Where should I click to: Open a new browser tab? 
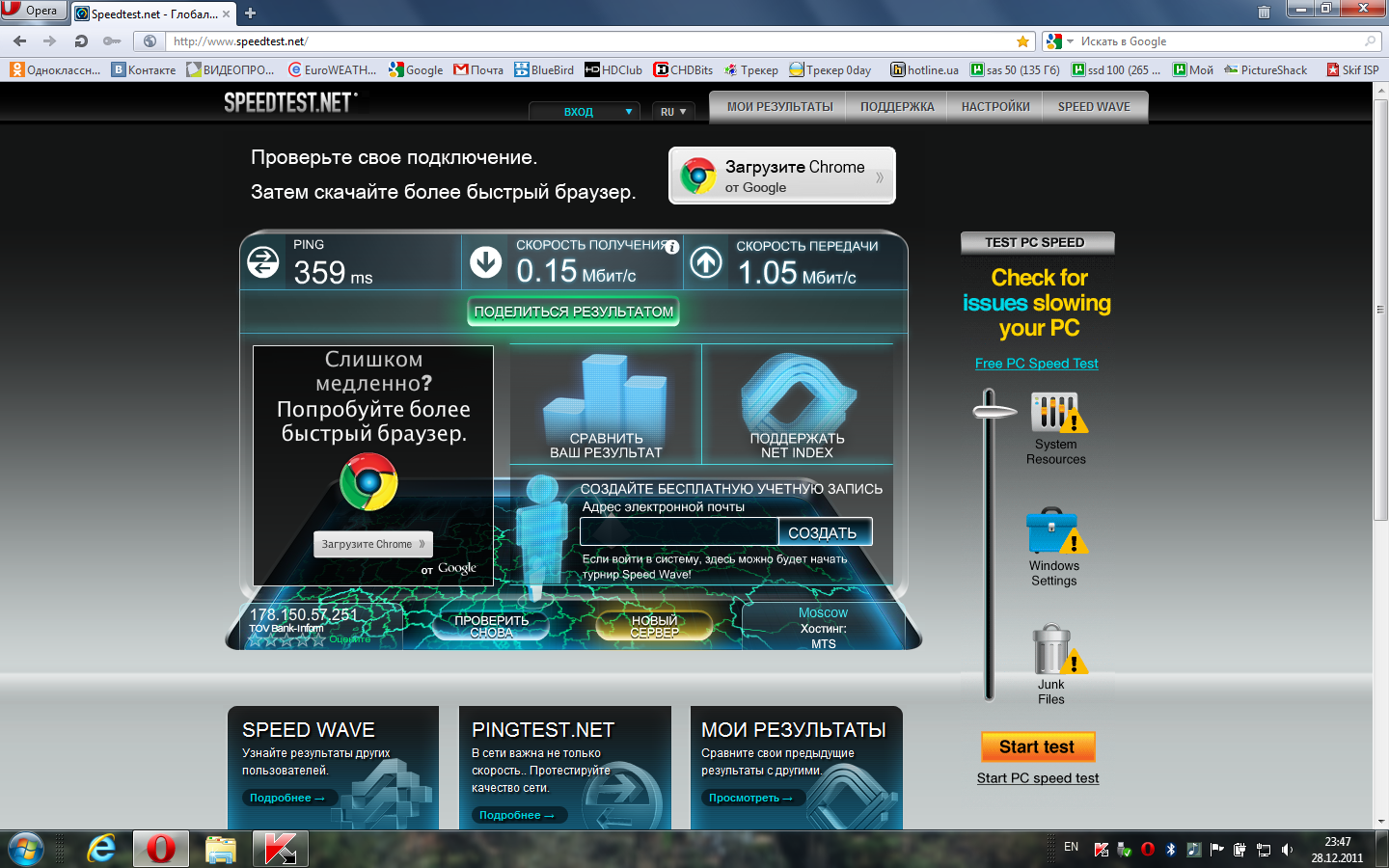click(x=250, y=13)
